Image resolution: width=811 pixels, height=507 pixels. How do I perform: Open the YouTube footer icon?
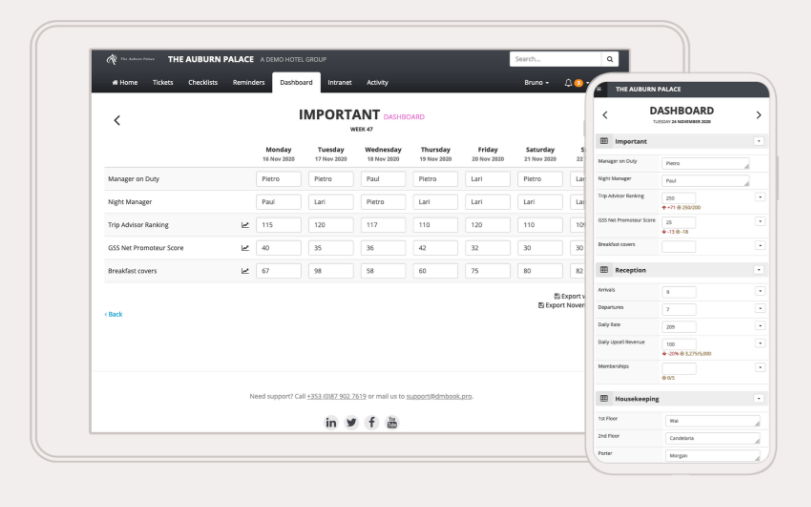(392, 423)
